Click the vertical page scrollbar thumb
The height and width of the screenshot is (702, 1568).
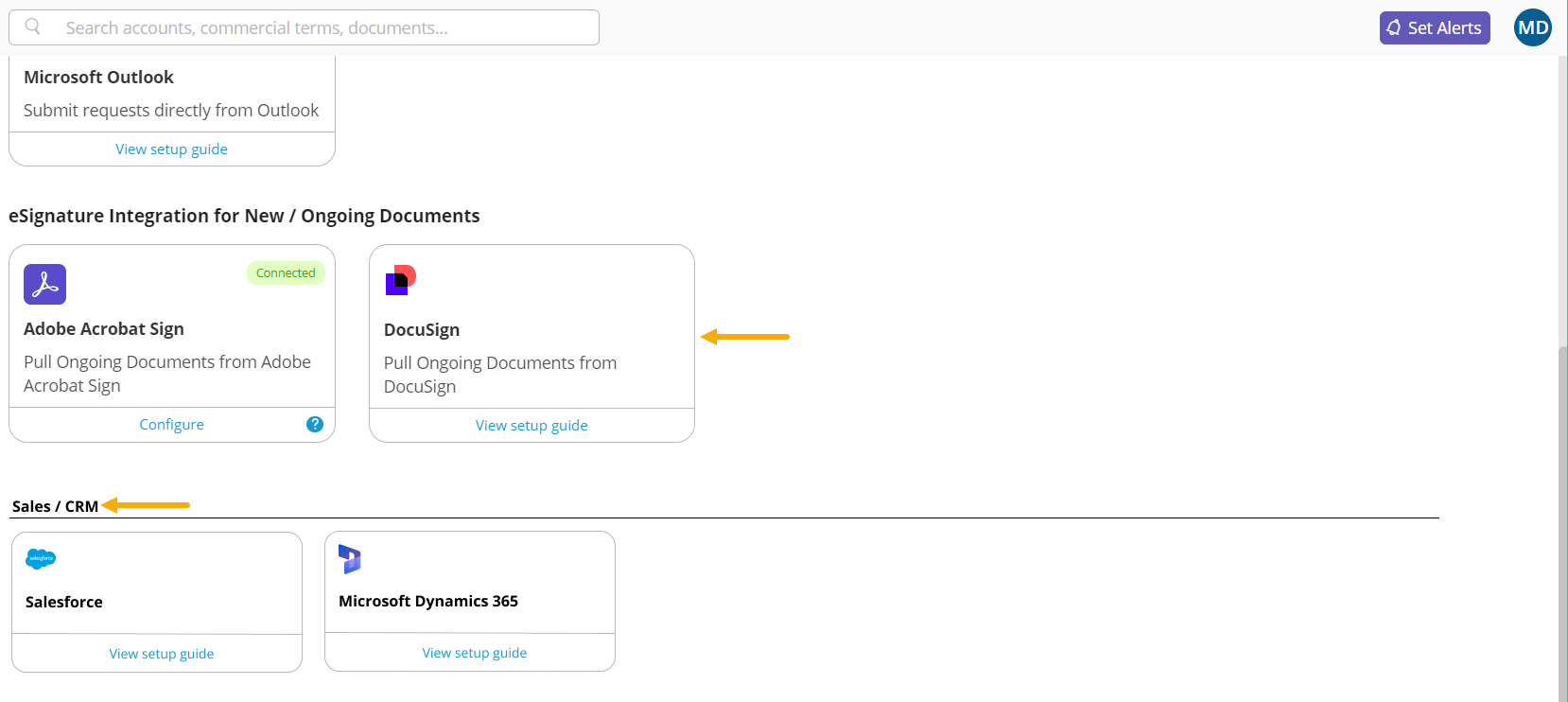(1562, 523)
